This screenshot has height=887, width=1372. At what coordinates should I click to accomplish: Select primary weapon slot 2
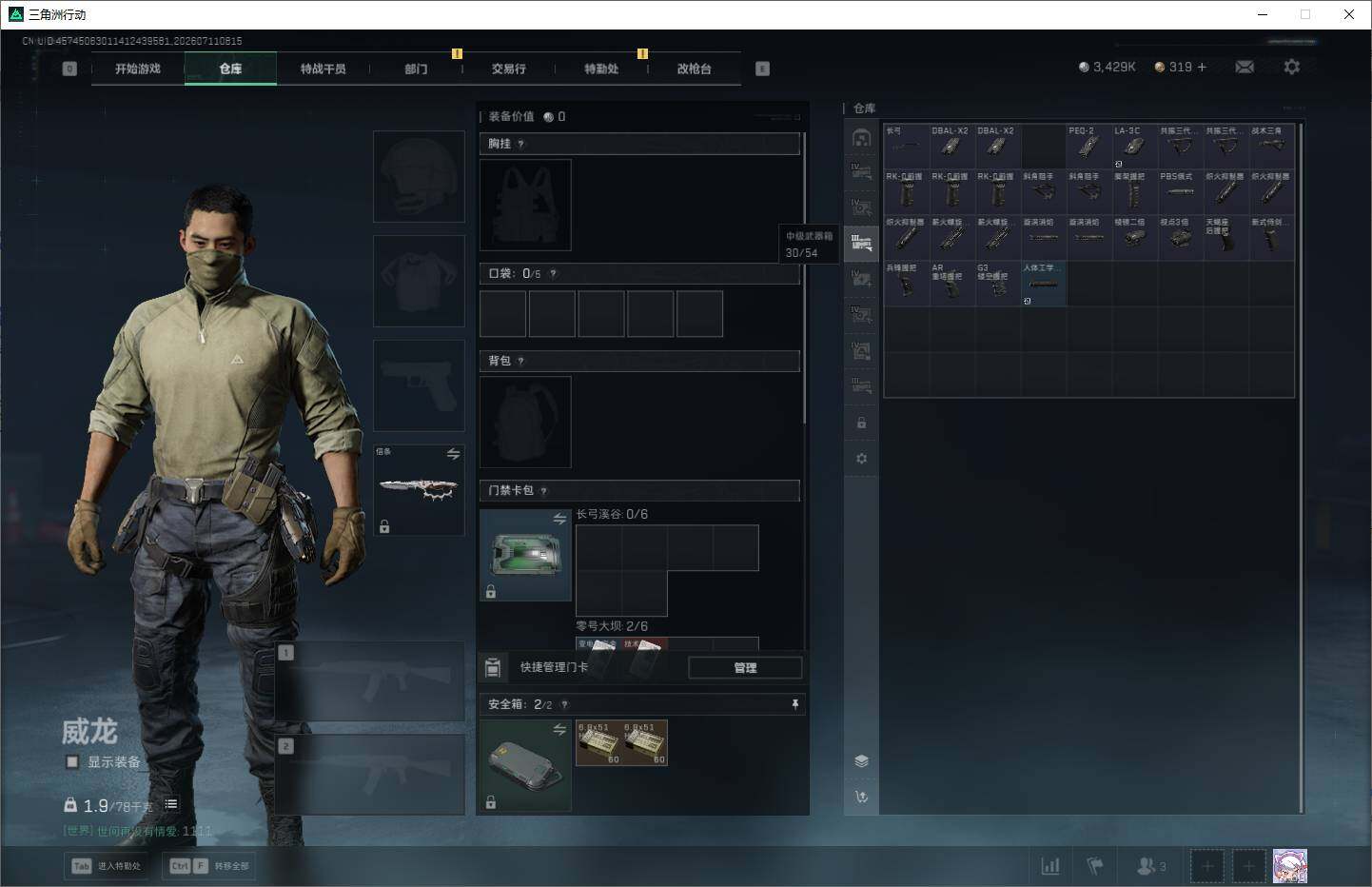370,774
